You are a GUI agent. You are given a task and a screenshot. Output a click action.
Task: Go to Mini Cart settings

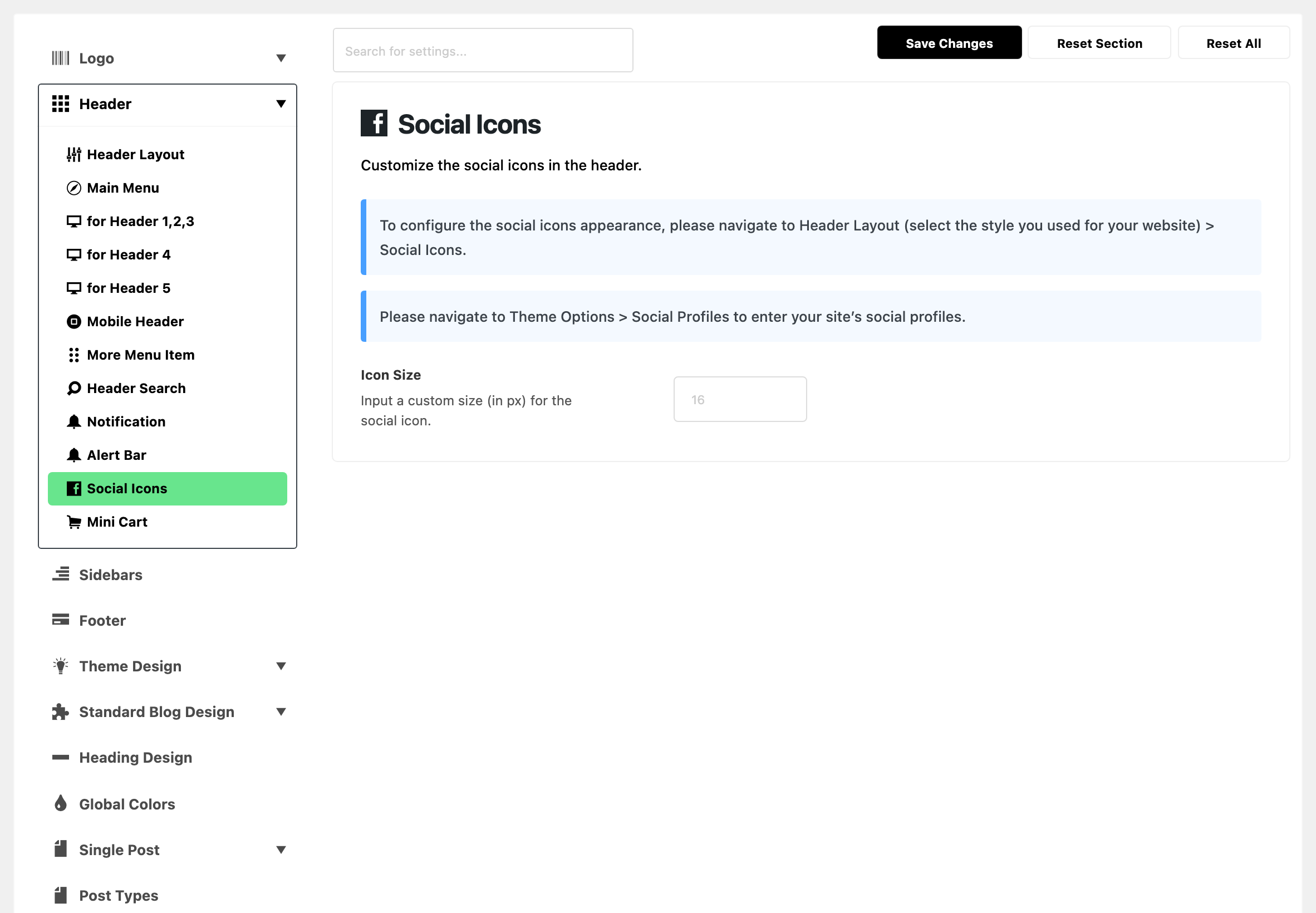167,522
